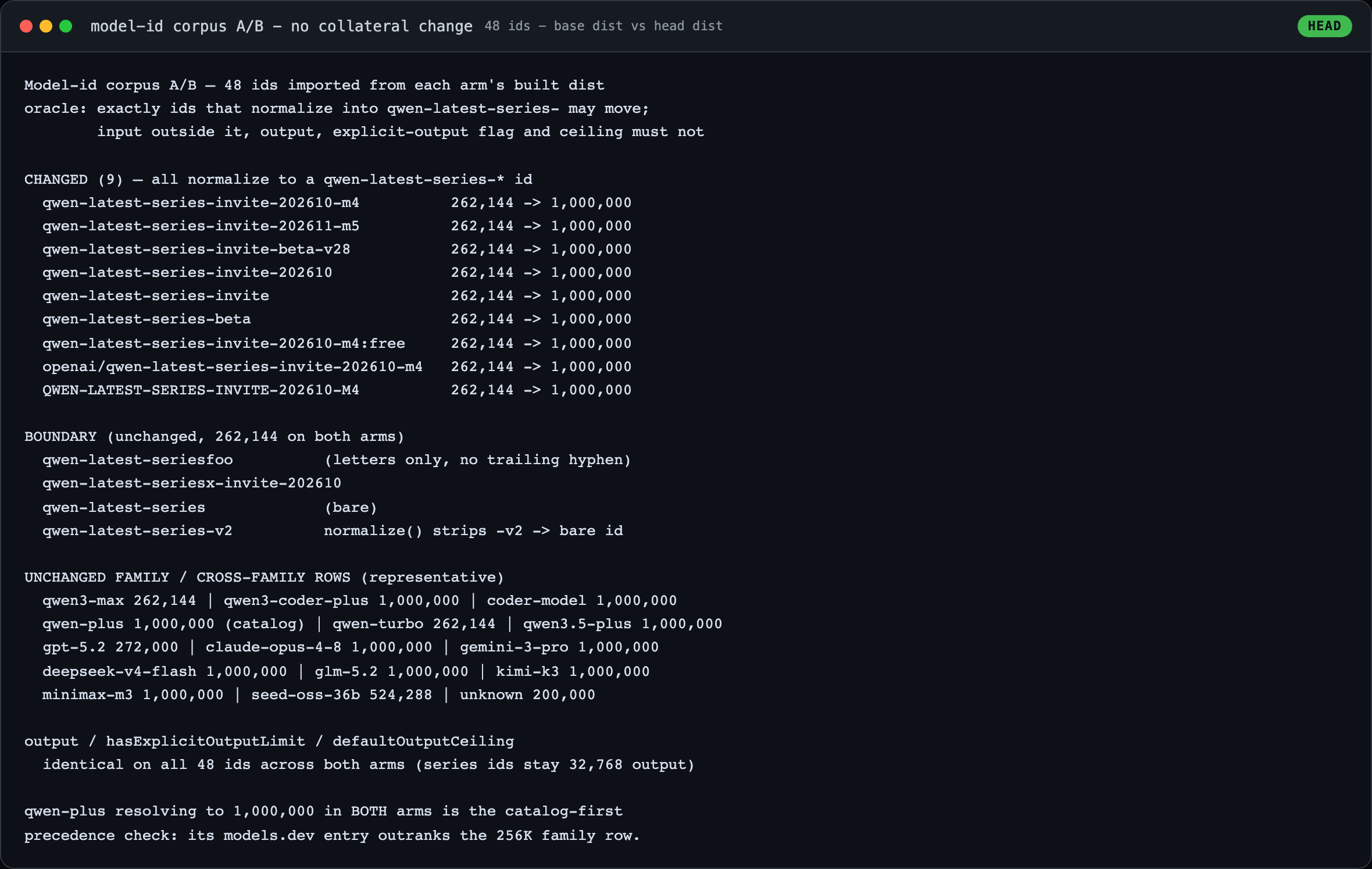Click the green zoom window dot

(66, 26)
